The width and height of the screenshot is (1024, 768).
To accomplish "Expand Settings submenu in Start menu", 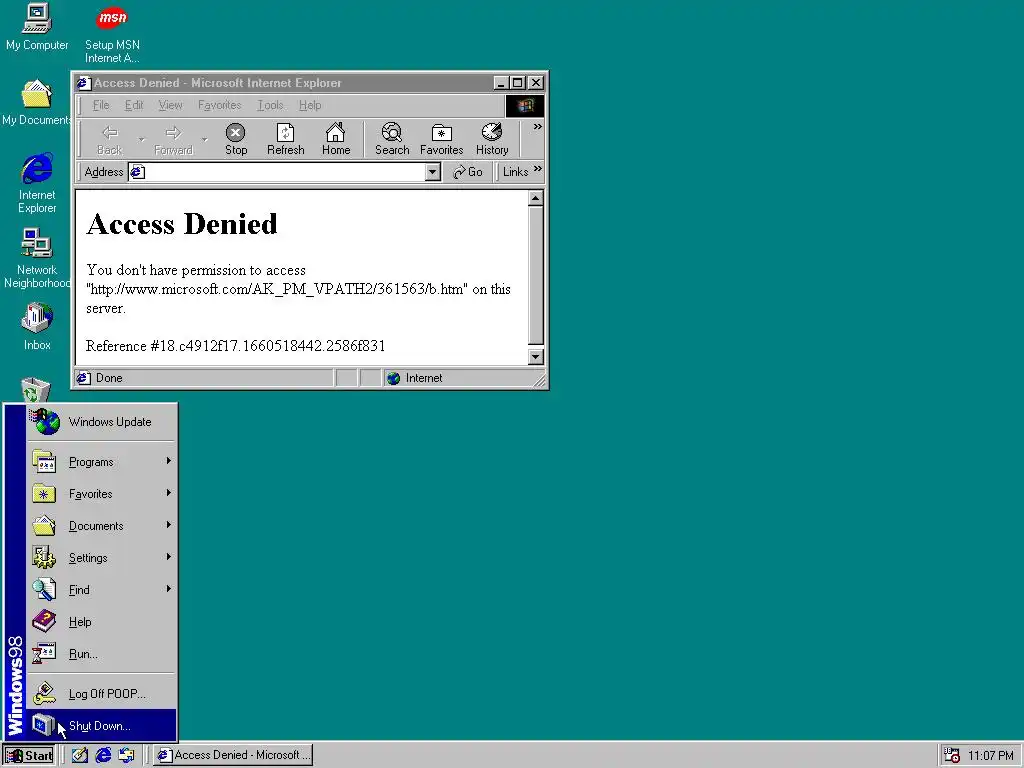I will [x=101, y=558].
